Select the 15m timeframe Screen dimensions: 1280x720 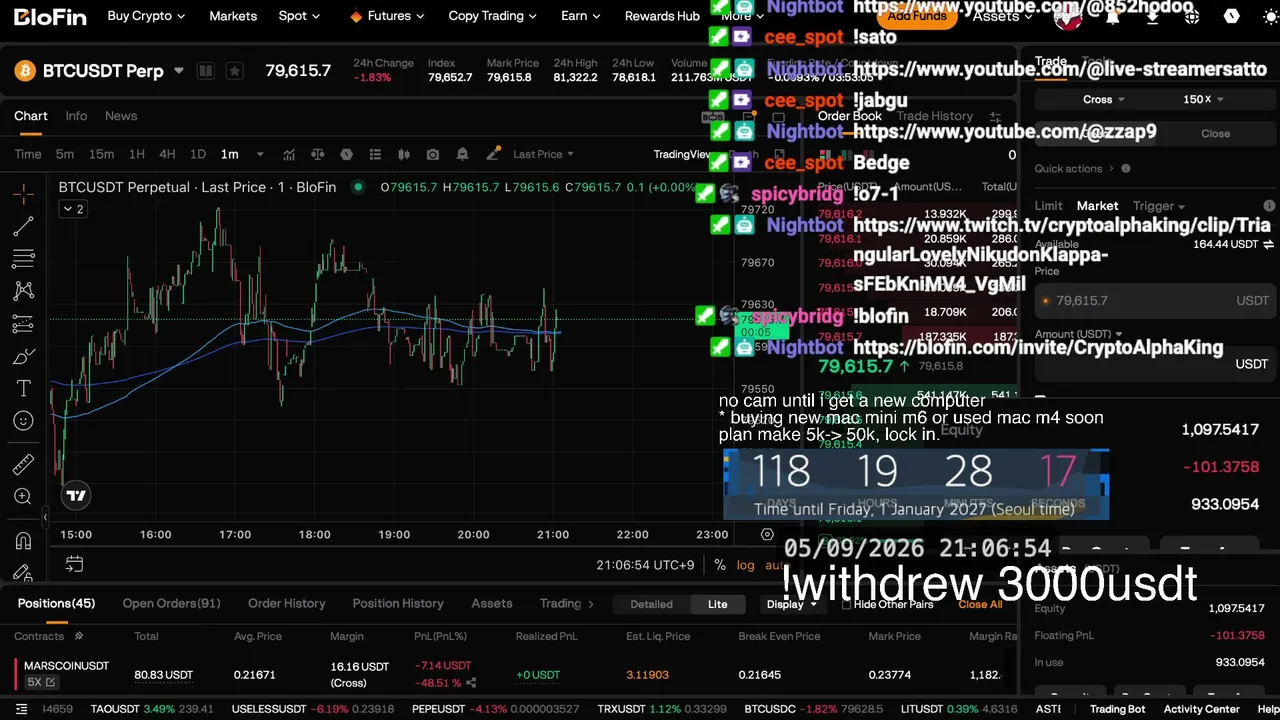click(101, 154)
